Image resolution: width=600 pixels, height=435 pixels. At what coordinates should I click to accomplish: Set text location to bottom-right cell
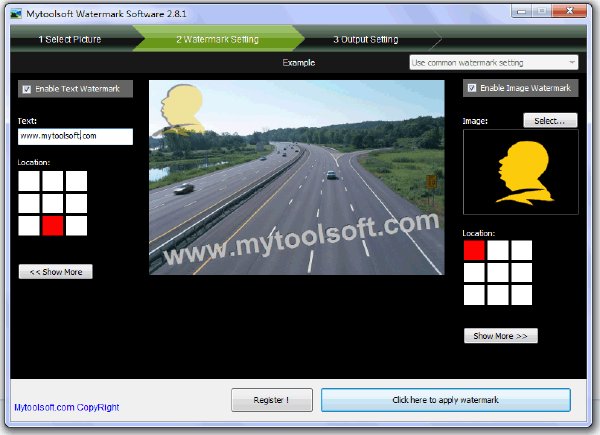[76, 226]
